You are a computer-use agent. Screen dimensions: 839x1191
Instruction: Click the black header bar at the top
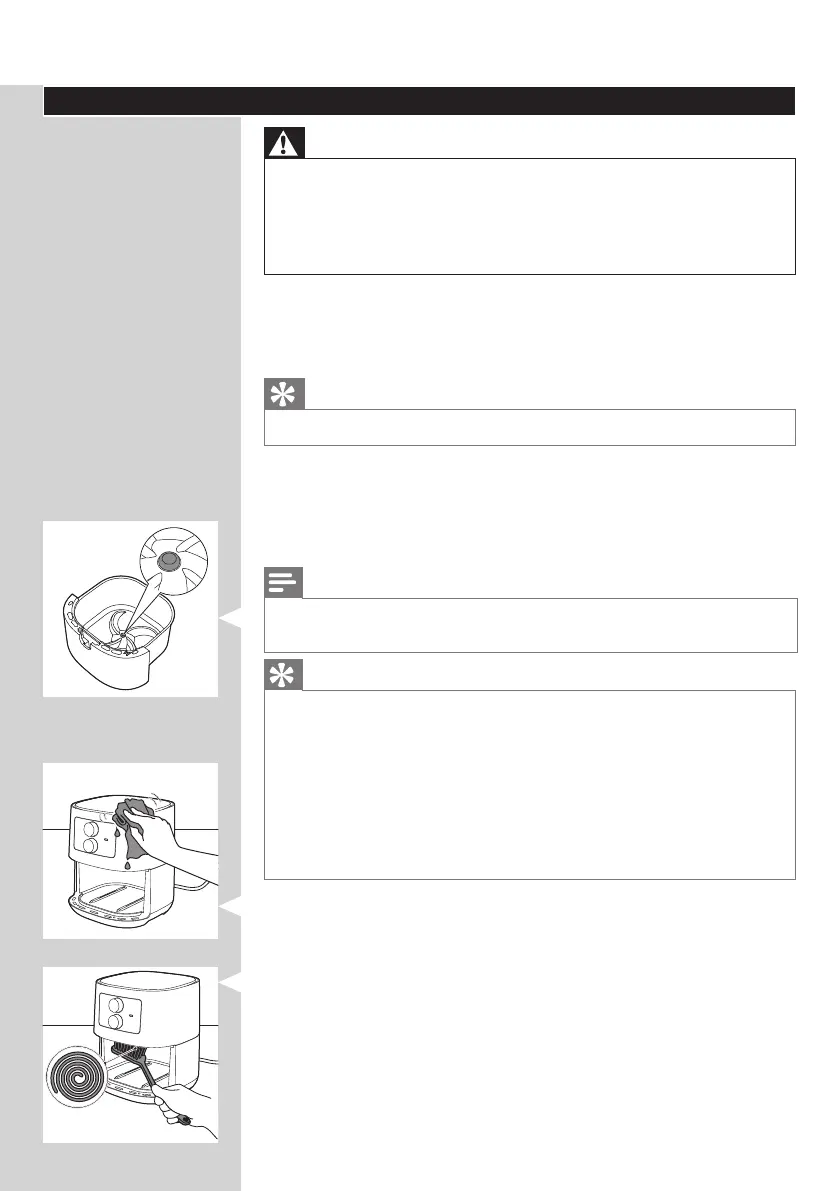[x=419, y=101]
